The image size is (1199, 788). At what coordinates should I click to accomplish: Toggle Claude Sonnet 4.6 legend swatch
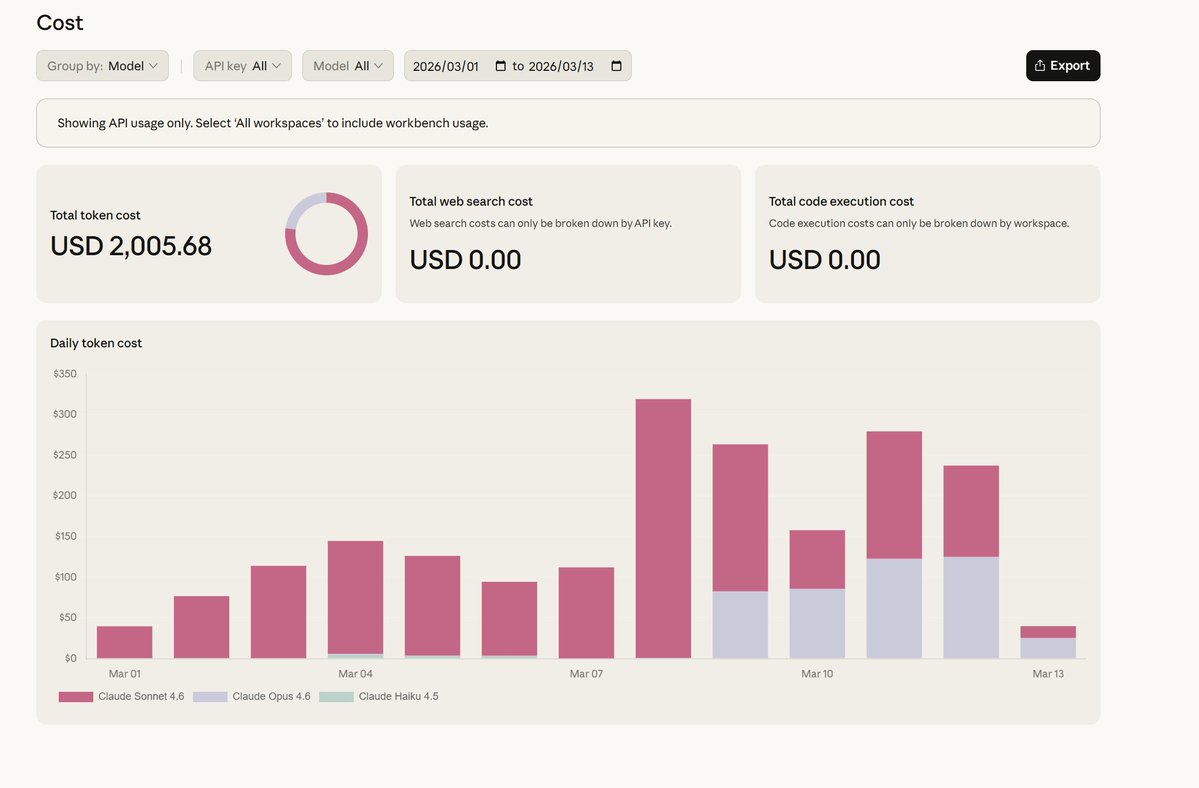pos(76,696)
